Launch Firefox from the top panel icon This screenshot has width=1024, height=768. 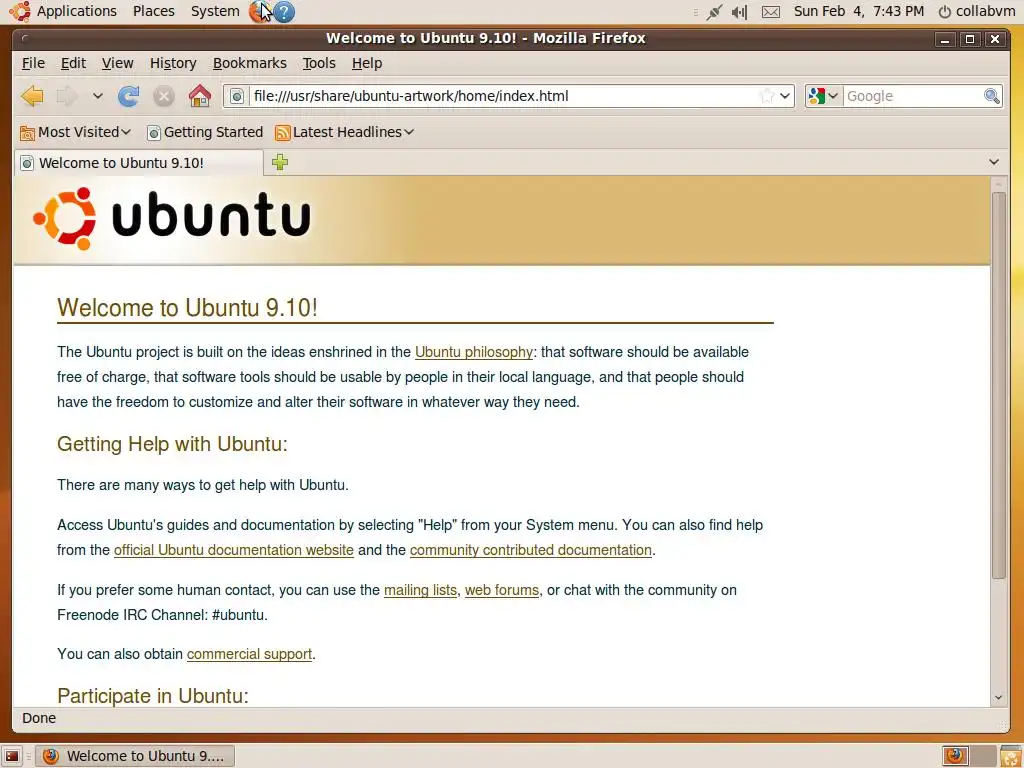coord(259,11)
